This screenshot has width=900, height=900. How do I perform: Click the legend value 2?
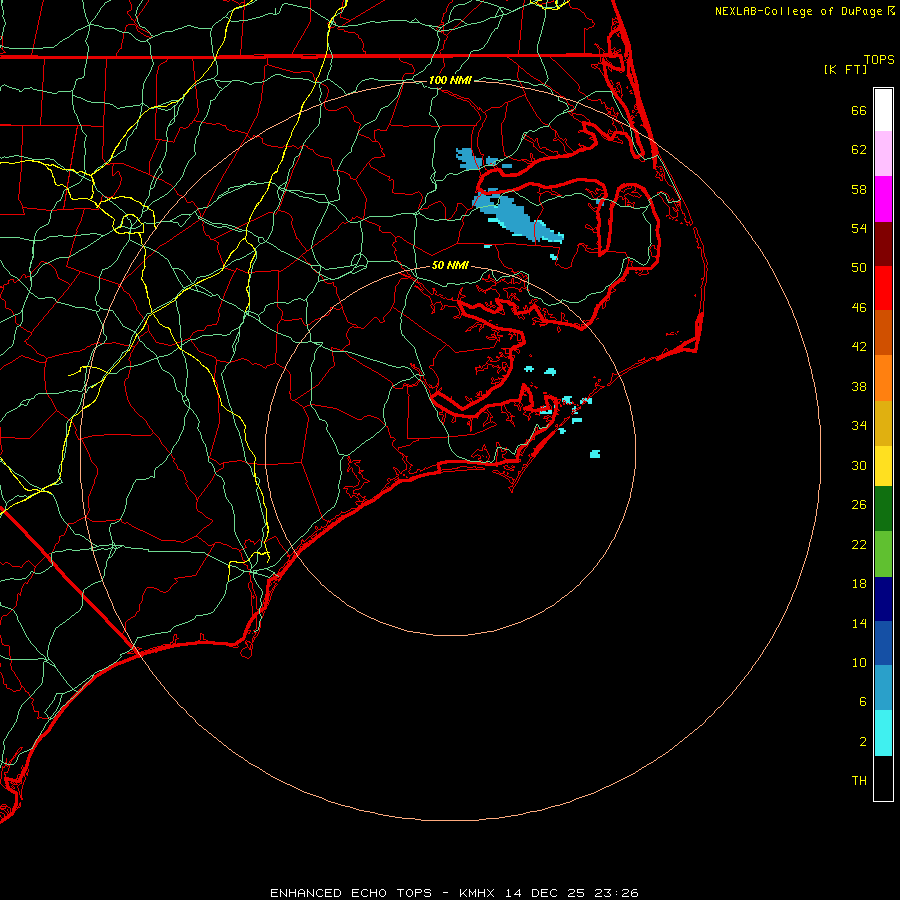(x=863, y=742)
